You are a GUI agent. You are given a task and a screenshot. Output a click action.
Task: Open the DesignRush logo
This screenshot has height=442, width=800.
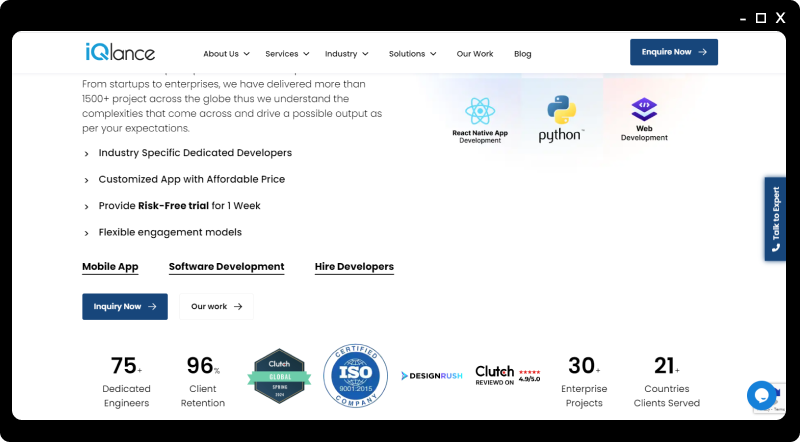click(431, 376)
